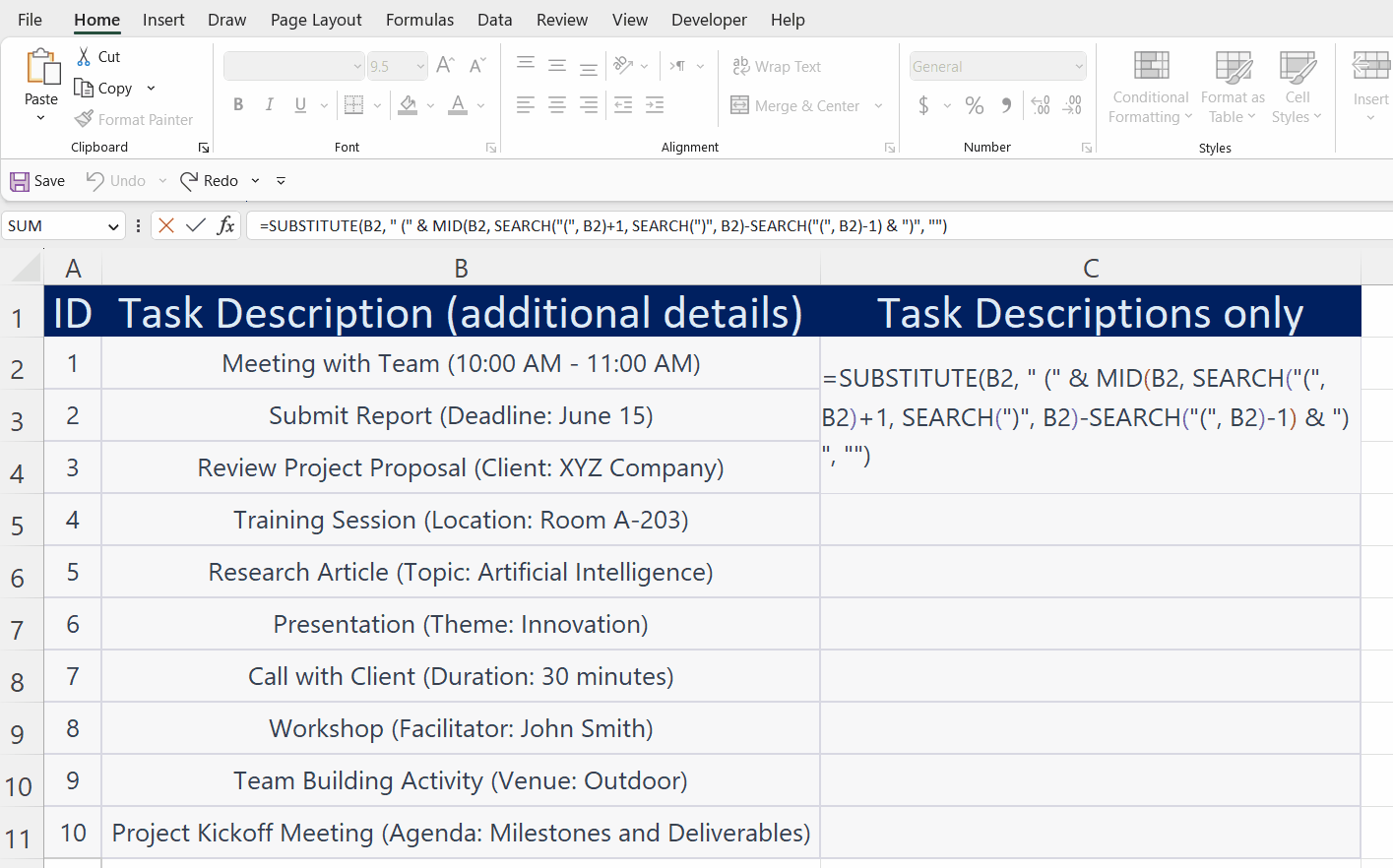Open the Font Color swatch arrow
1393x868 pixels.
(479, 105)
